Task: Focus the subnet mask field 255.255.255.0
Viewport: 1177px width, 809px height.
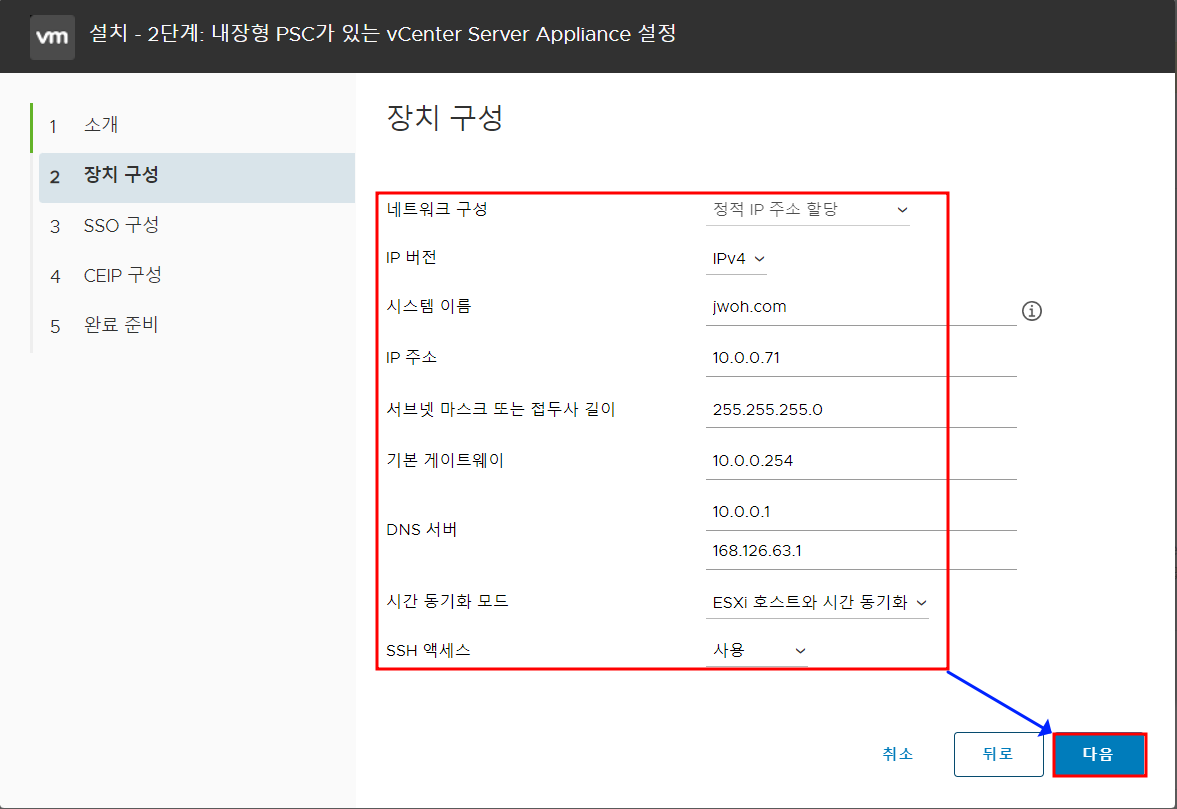Action: 861,411
